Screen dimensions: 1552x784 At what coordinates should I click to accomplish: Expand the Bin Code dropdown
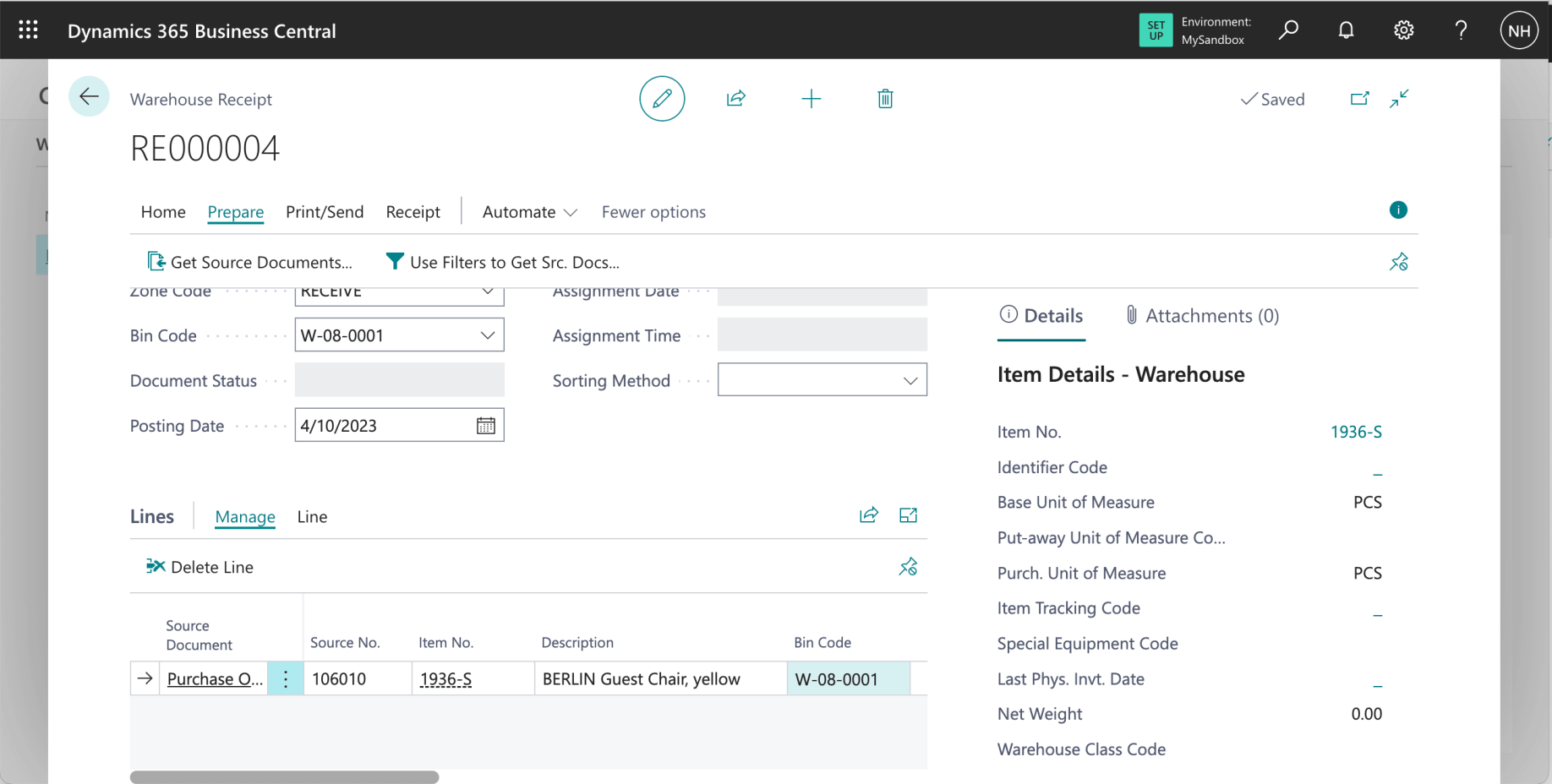(x=488, y=335)
